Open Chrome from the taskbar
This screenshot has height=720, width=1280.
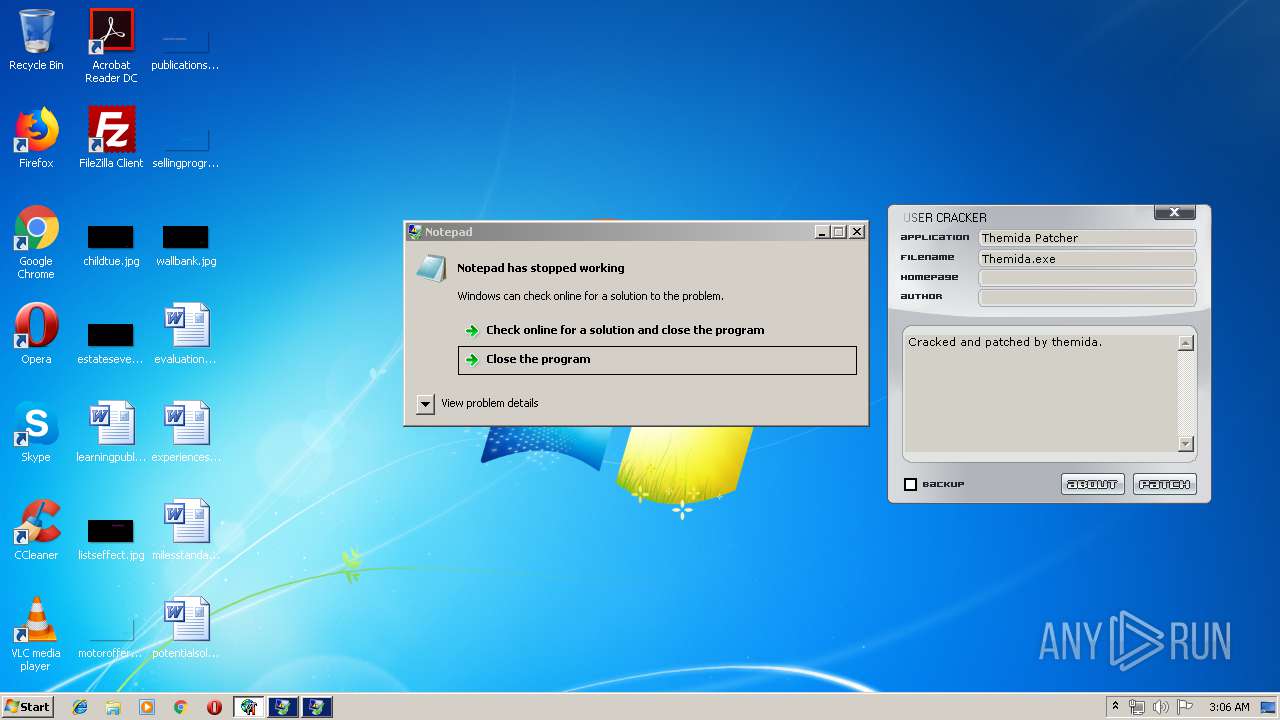click(x=181, y=707)
